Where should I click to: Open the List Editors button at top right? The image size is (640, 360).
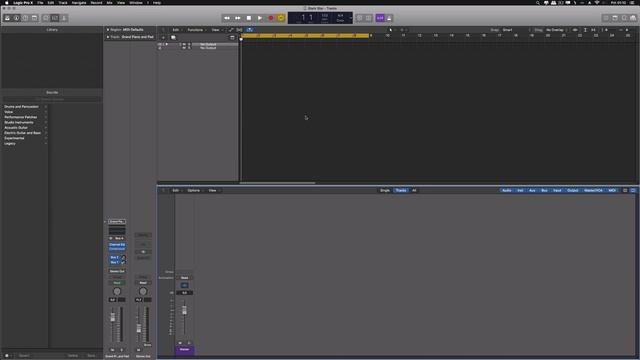[606, 18]
